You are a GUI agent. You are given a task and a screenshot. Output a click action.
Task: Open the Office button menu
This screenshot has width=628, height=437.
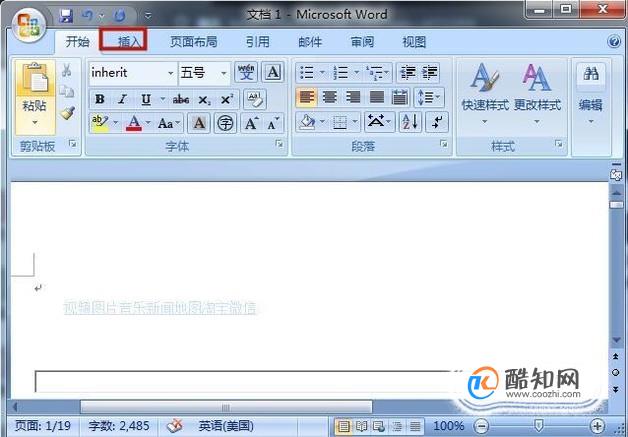[28, 26]
